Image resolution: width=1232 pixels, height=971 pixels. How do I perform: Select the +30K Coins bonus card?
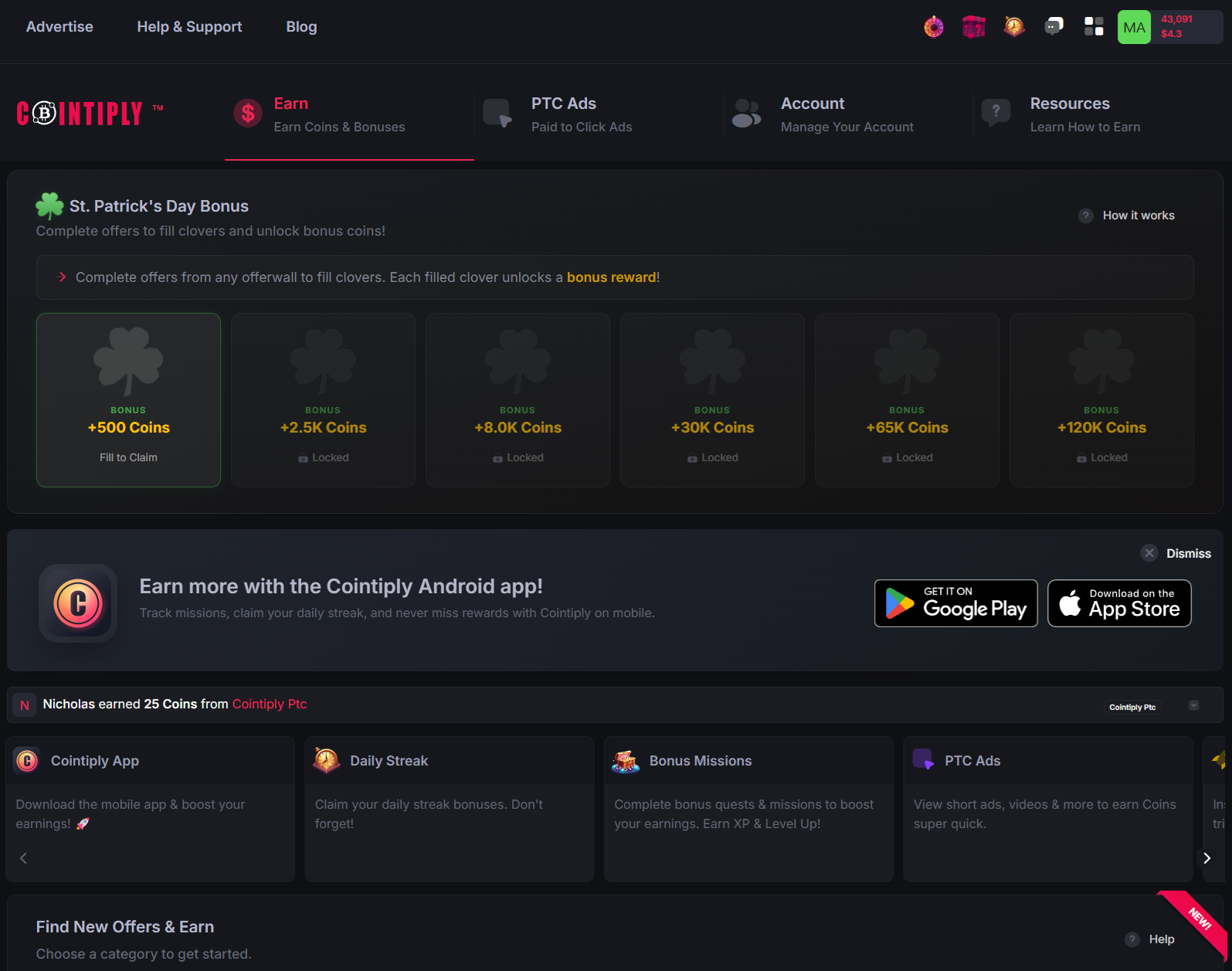[x=712, y=400]
